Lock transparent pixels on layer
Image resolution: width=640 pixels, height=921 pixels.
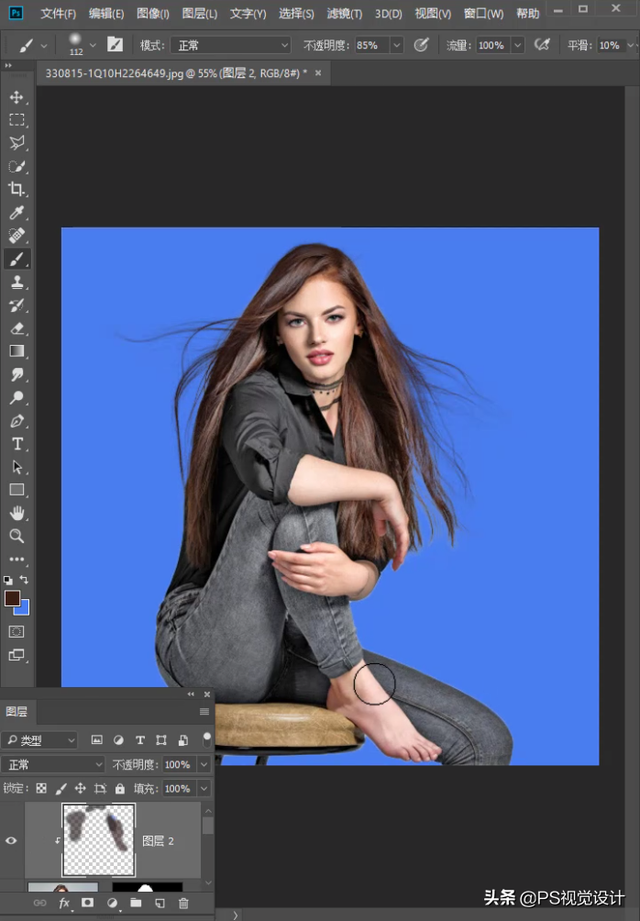[x=41, y=788]
